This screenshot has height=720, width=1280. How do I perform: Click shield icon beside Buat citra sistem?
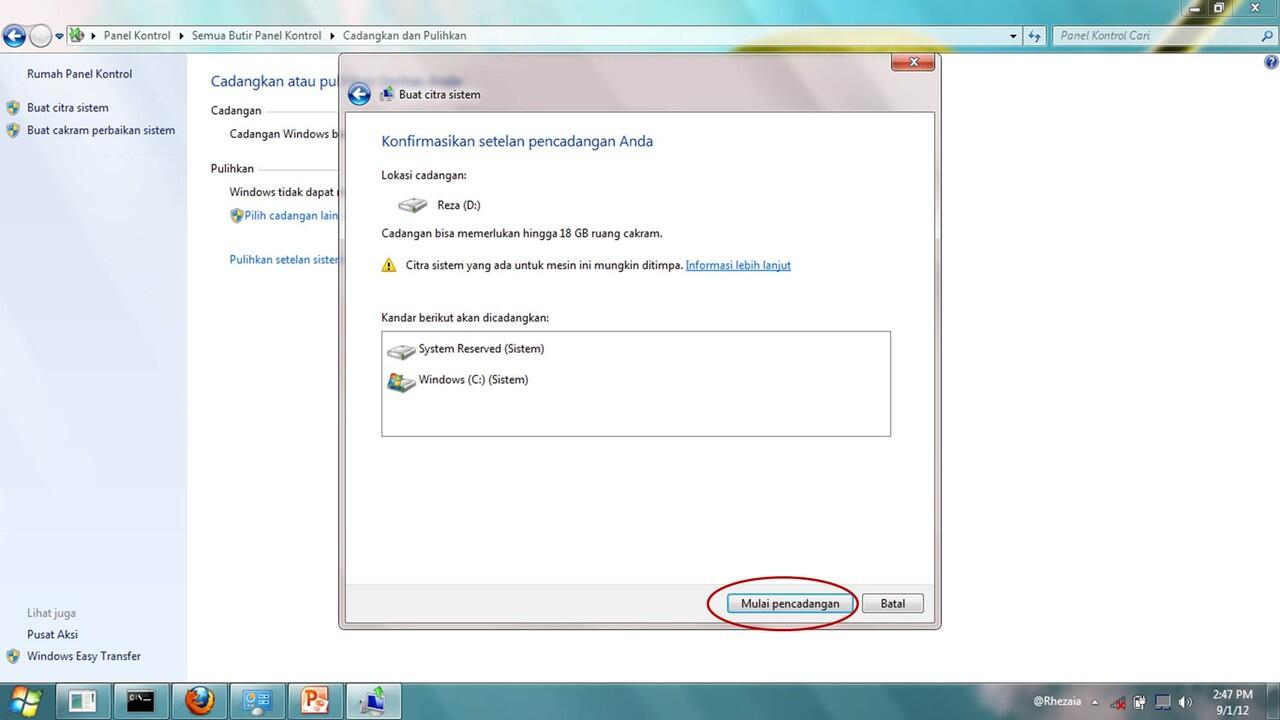13,108
